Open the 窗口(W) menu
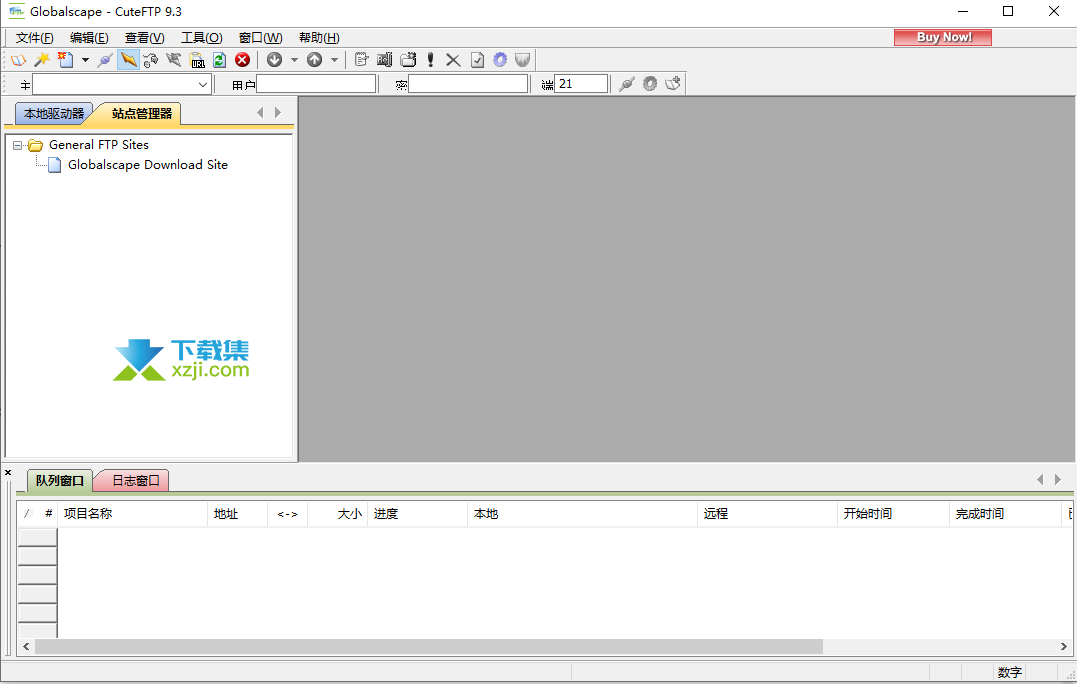This screenshot has width=1077, height=684. (260, 38)
